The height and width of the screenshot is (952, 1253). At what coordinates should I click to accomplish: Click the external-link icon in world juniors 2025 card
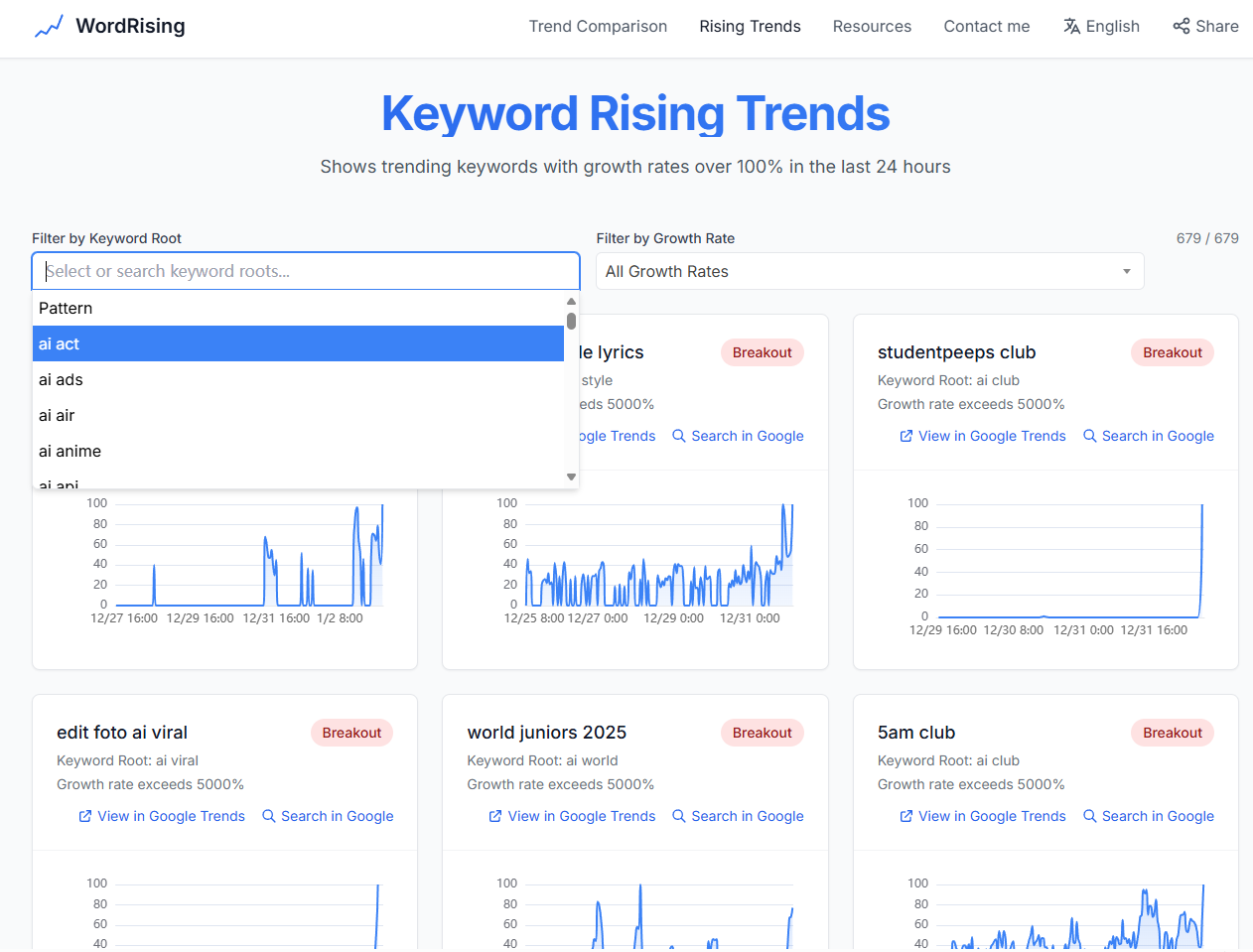point(495,816)
